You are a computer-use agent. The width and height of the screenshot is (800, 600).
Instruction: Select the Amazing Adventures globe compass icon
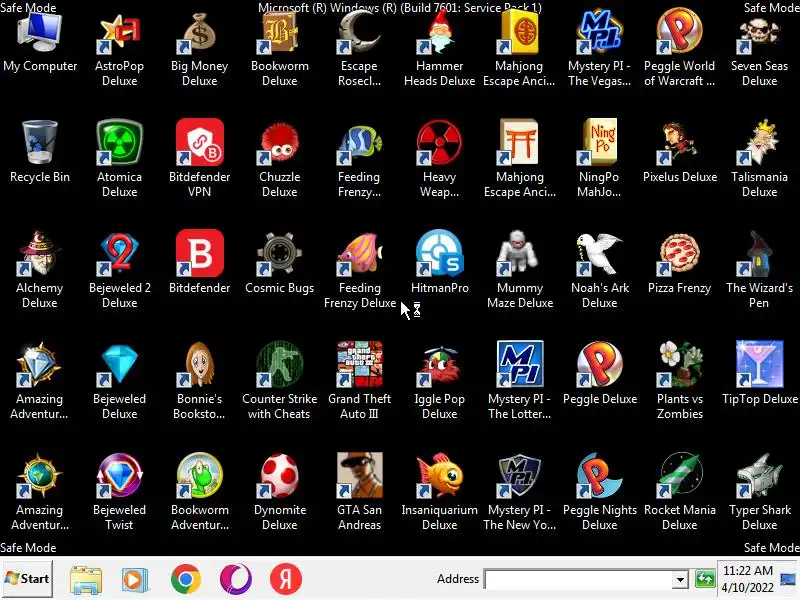pyautogui.click(x=40, y=491)
